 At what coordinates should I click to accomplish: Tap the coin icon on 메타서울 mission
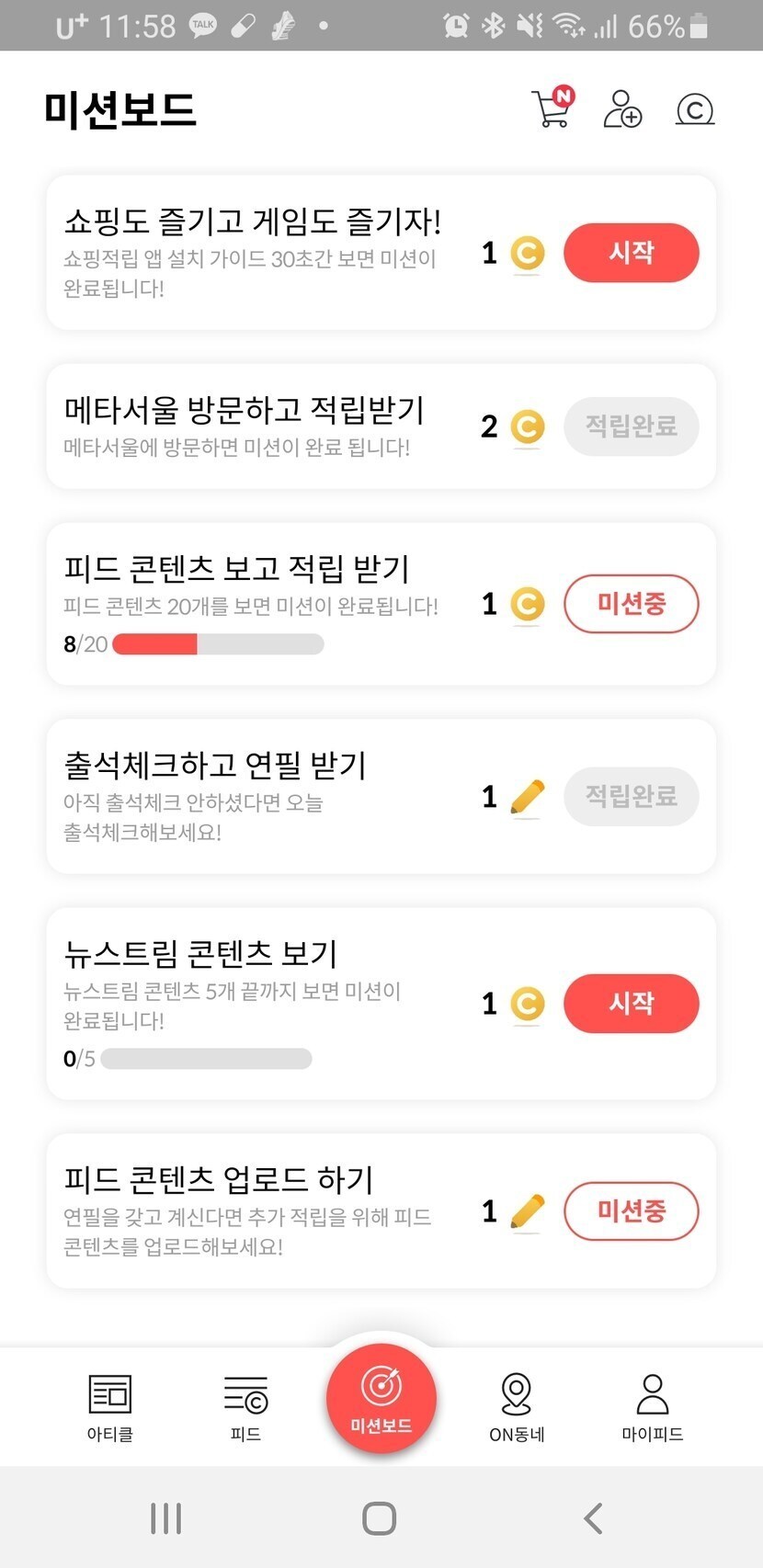(527, 426)
